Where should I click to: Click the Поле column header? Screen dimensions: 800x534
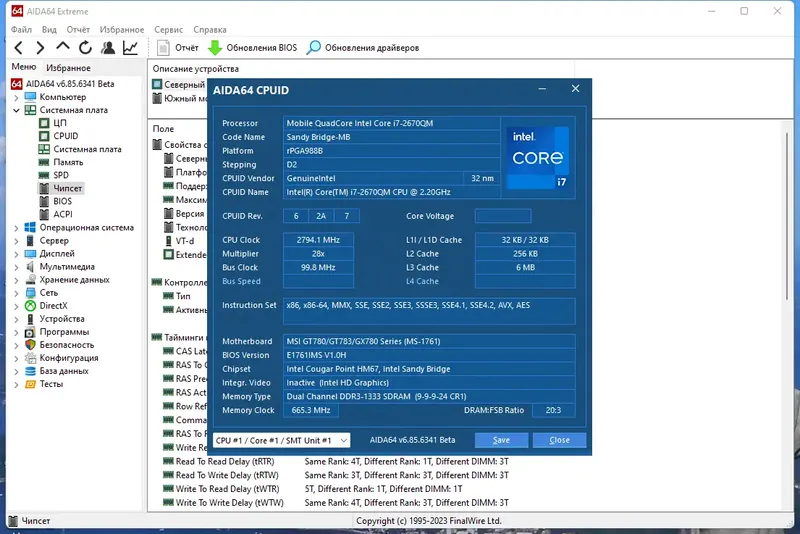point(163,129)
